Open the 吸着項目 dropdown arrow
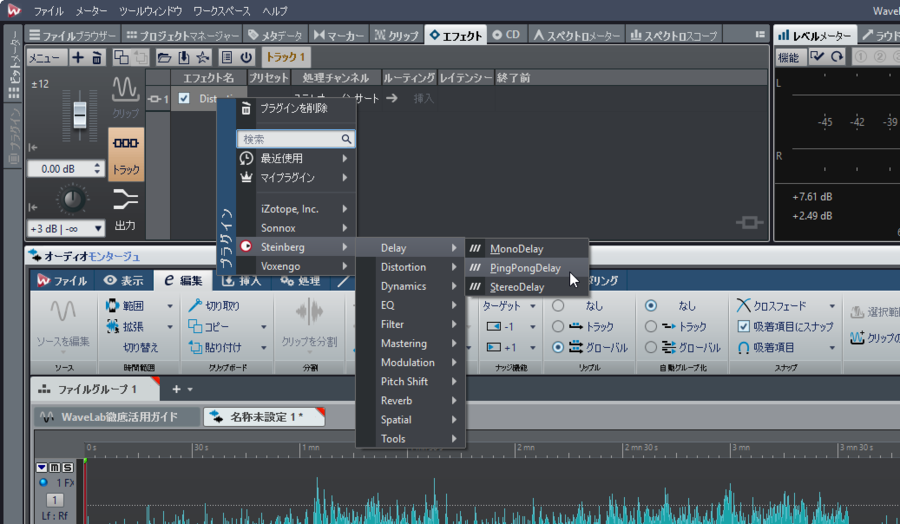Screen dimensions: 900x524 pyautogui.click(x=832, y=348)
